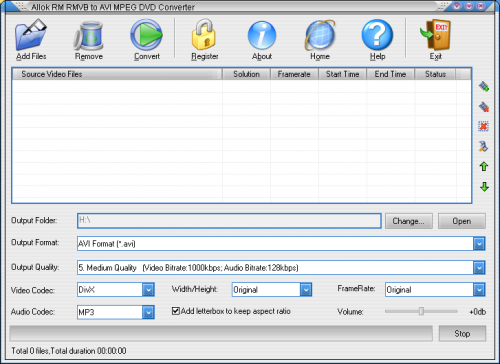This screenshot has width=500, height=364.
Task: Click the Status column header
Action: pos(435,74)
